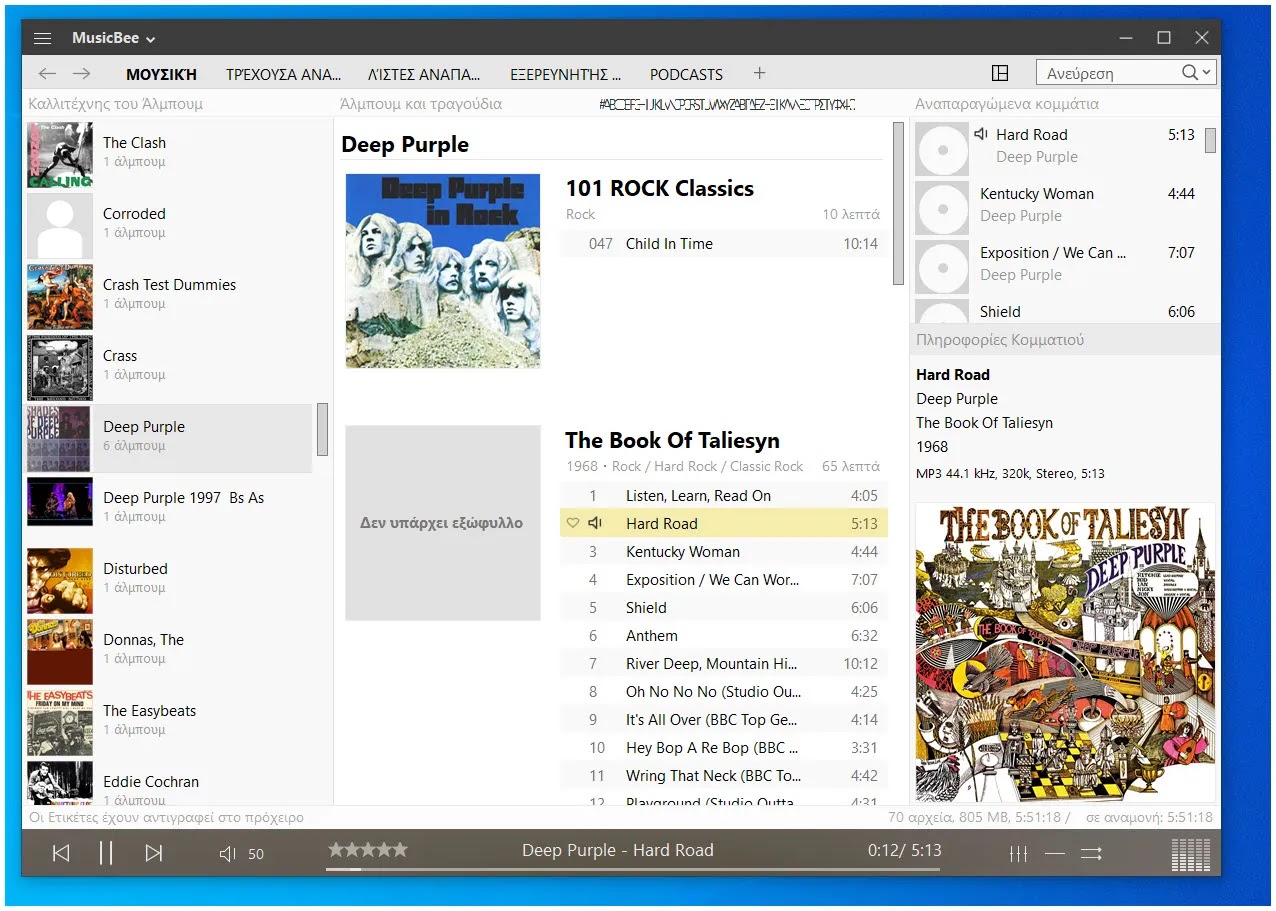Click Exposition / We Can in queue
1276x911 pixels.
click(1058, 267)
